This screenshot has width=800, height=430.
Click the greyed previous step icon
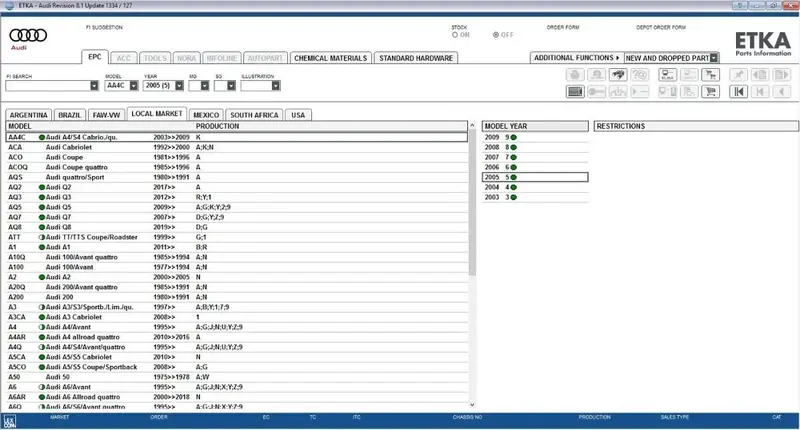[x=760, y=92]
